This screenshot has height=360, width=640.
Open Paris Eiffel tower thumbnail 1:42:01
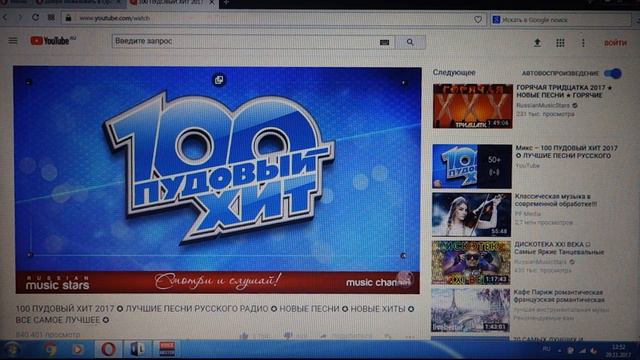tap(471, 310)
